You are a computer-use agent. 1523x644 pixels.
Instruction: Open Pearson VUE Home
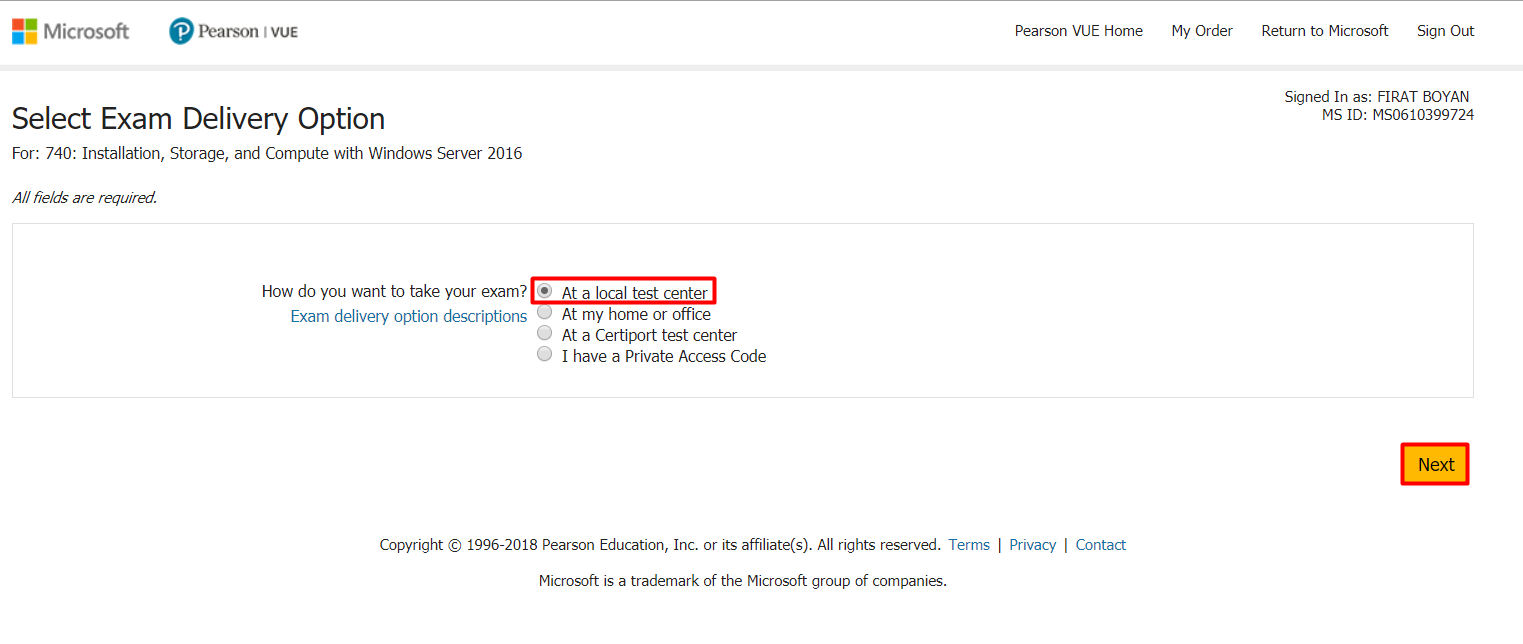(1078, 31)
